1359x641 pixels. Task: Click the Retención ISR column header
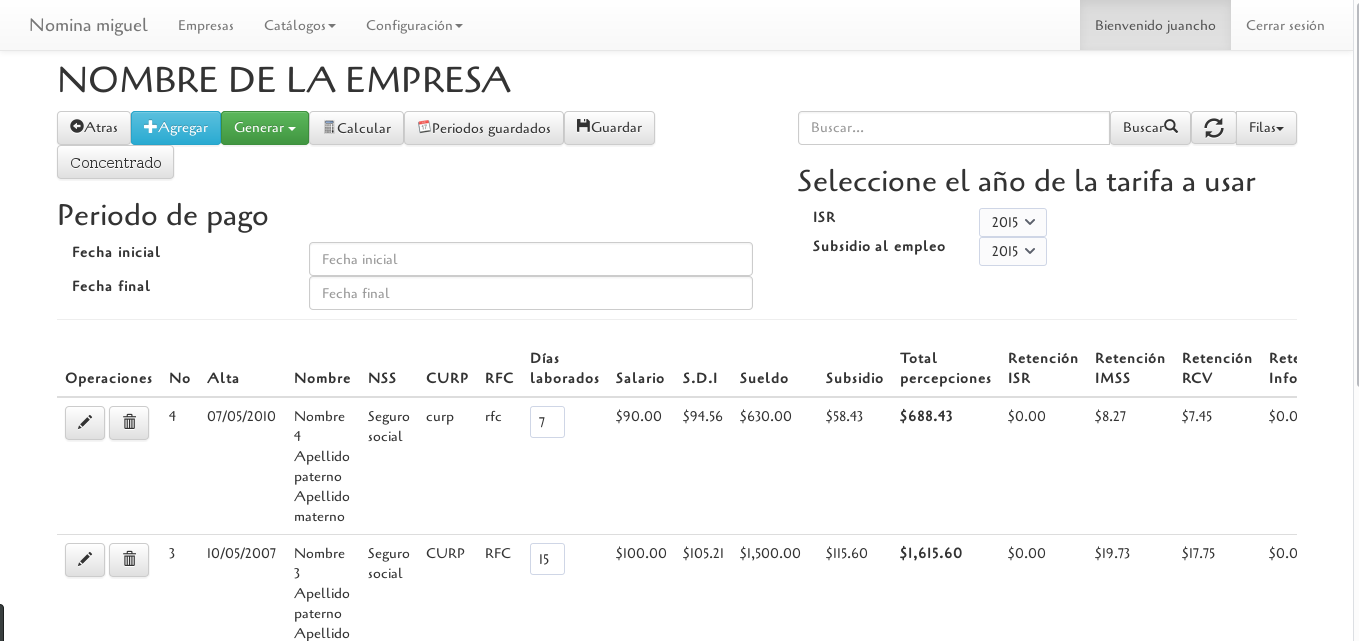(x=1043, y=369)
